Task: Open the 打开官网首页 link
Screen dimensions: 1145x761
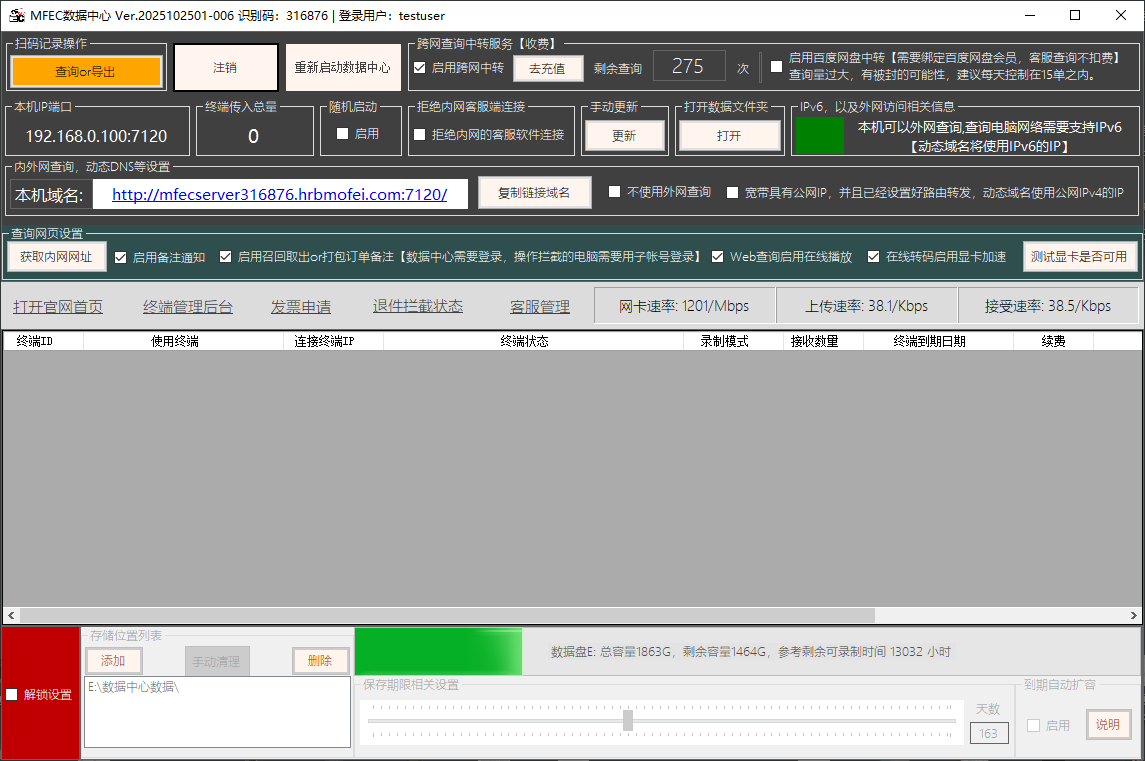Action: [58, 307]
